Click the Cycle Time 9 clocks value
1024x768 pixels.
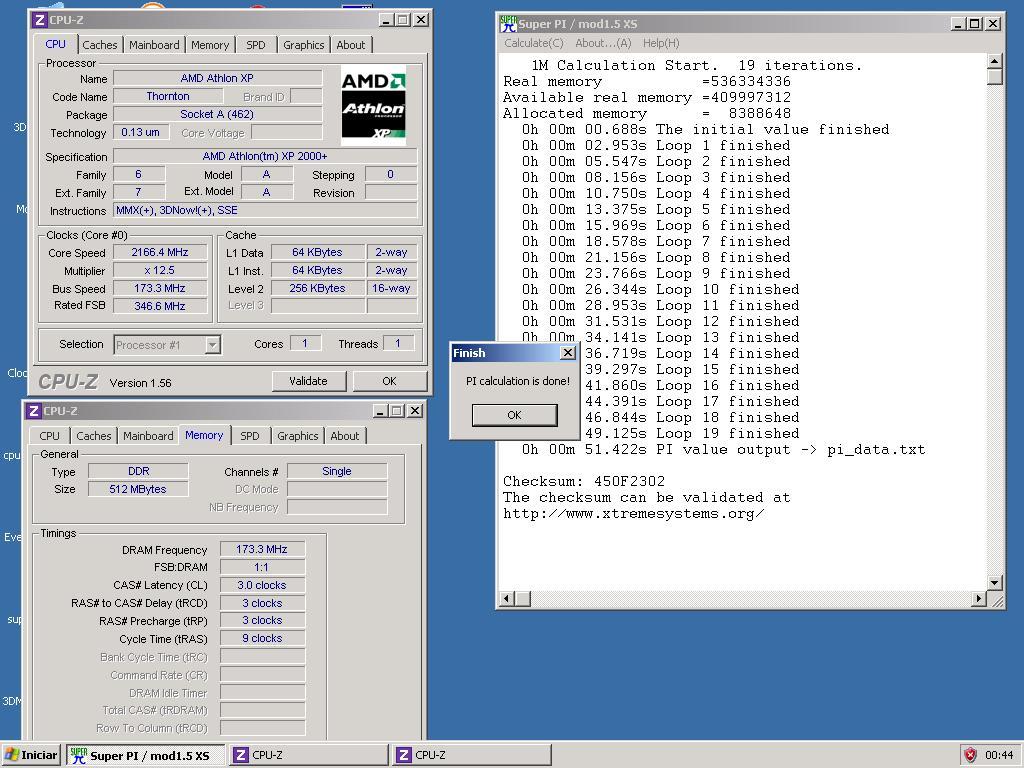(x=262, y=638)
